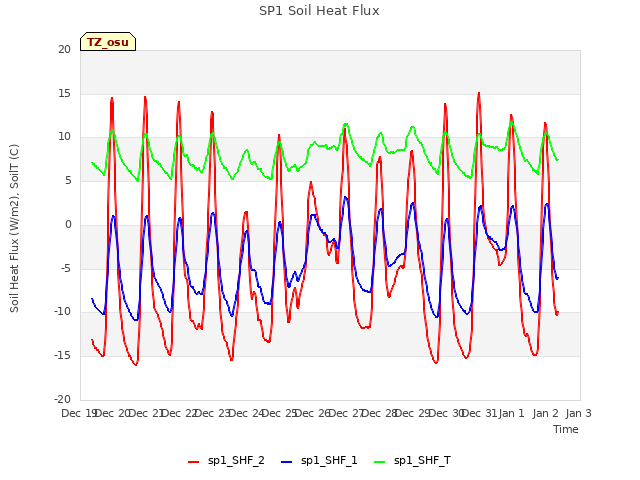Toggle the sp1_SHF_2 legend entry
640x480 pixels.
(x=226, y=461)
